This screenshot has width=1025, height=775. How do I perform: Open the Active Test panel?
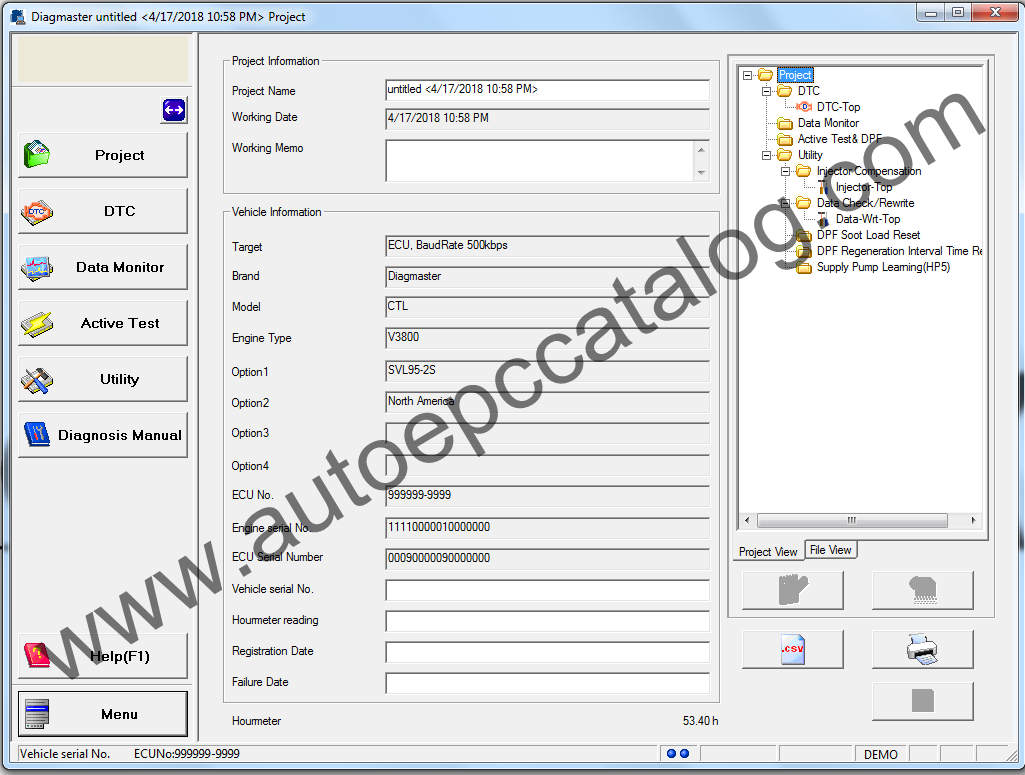(x=102, y=322)
